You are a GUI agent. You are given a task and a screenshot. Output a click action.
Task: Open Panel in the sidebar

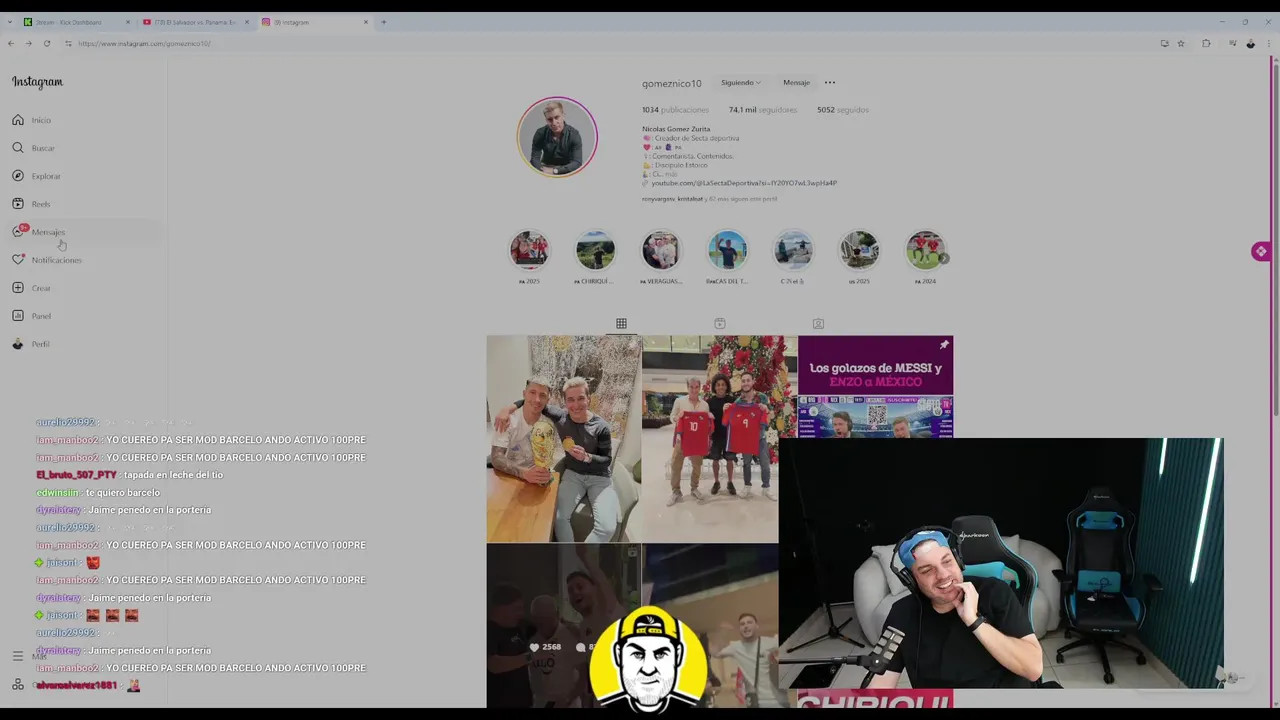[x=31, y=316]
